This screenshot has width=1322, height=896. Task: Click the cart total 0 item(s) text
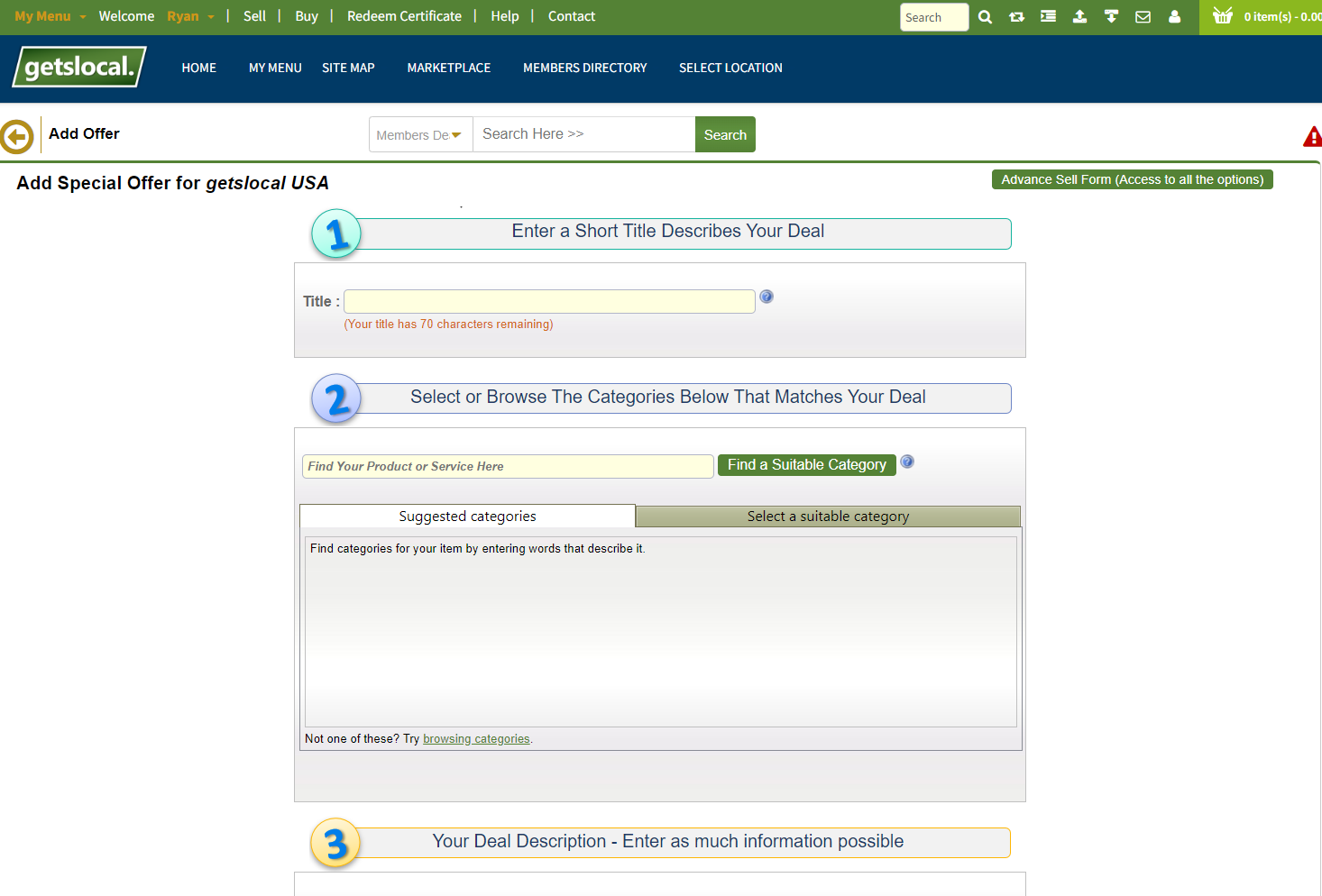point(1282,17)
